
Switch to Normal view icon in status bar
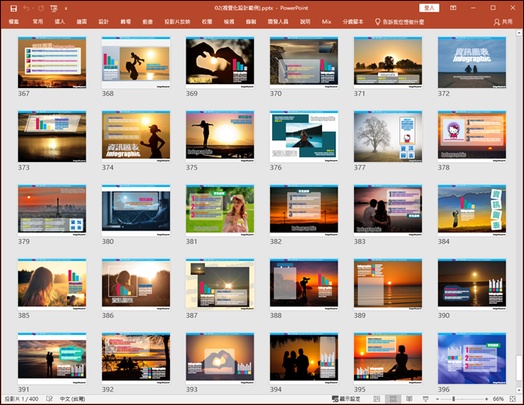pos(377,399)
